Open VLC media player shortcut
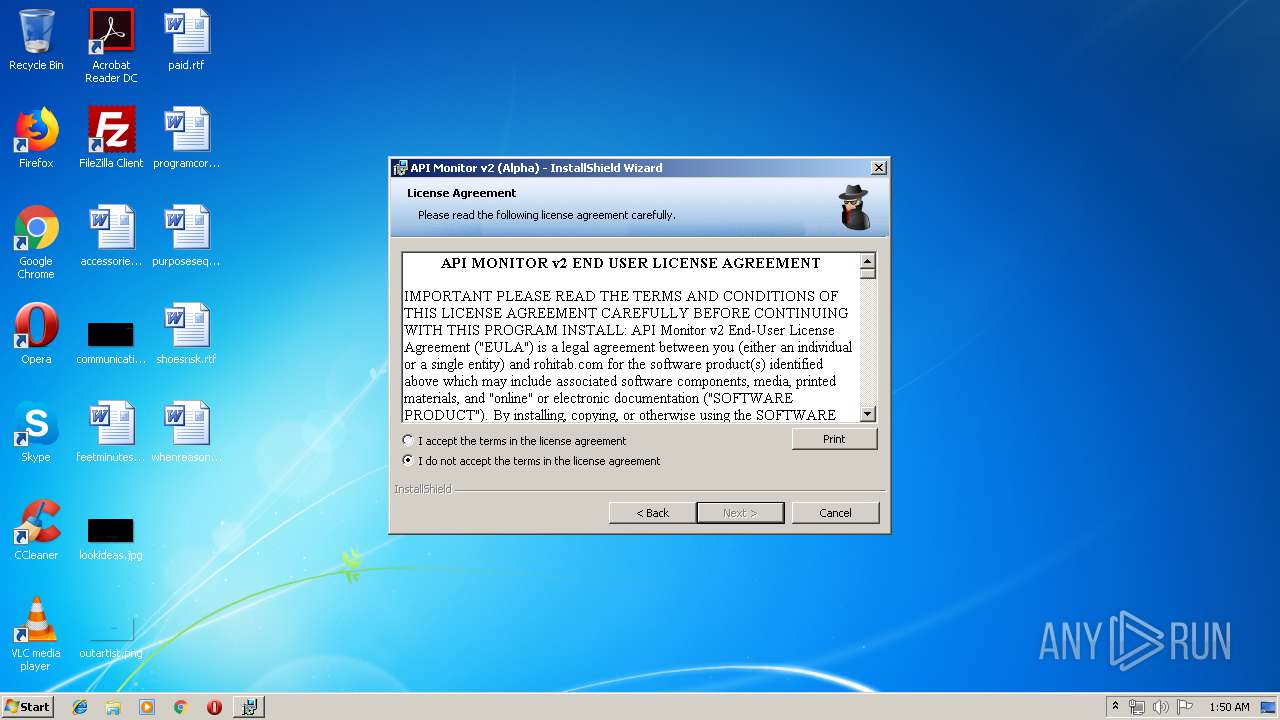1280x720 pixels. (x=36, y=634)
